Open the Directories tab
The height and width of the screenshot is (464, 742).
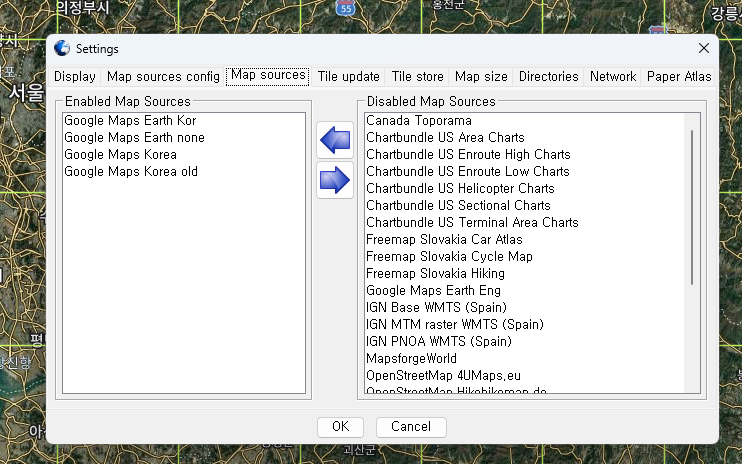point(548,77)
